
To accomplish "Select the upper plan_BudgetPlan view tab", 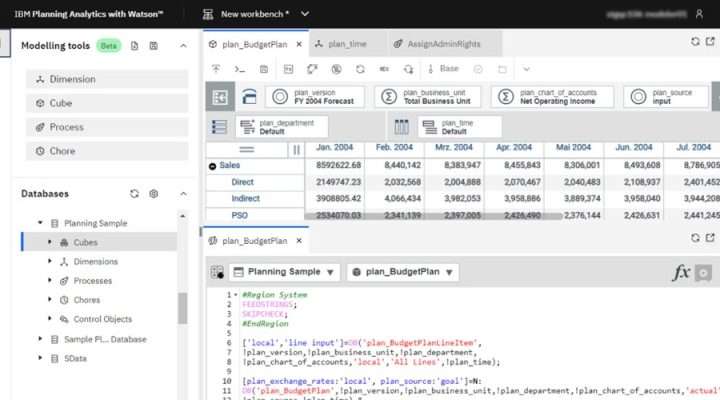I will pyautogui.click(x=254, y=45).
